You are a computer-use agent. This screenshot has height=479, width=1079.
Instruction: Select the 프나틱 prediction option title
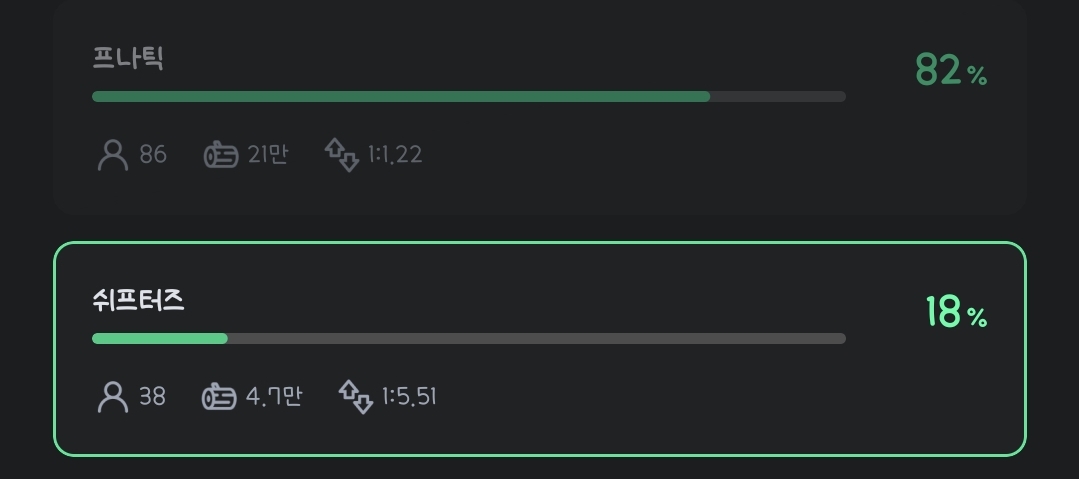[x=128, y=58]
